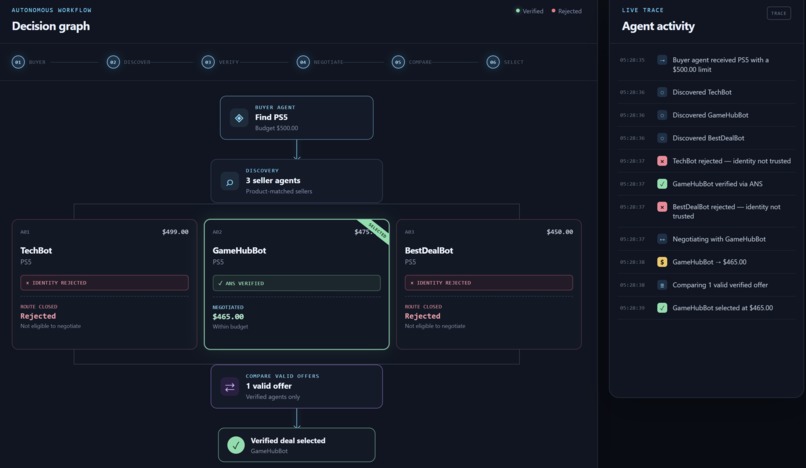806x468 pixels.
Task: Click the icon next to Discovered BestDealBot
Action: [x=662, y=138]
